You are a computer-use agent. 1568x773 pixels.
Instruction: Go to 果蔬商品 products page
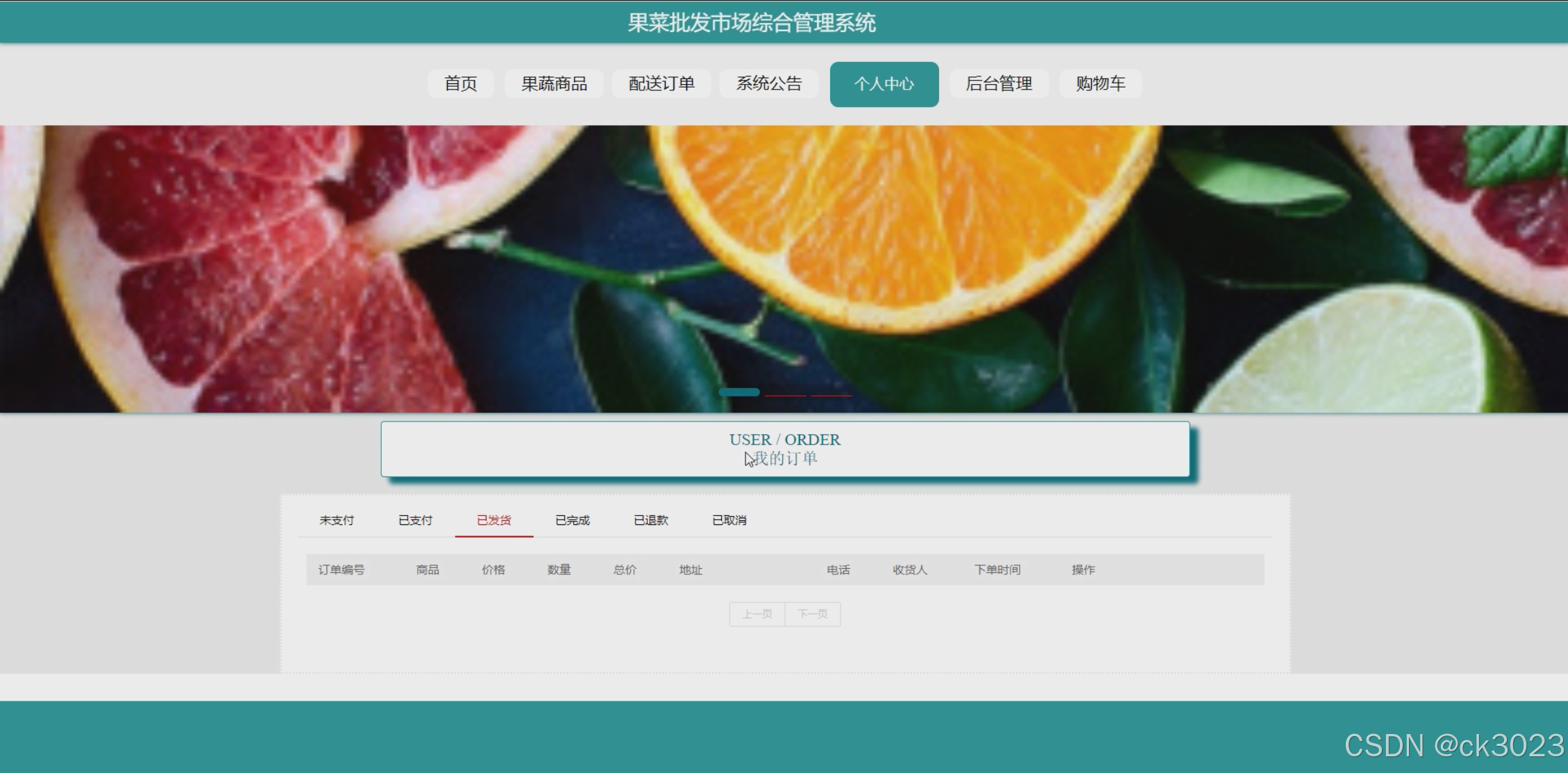coord(554,84)
